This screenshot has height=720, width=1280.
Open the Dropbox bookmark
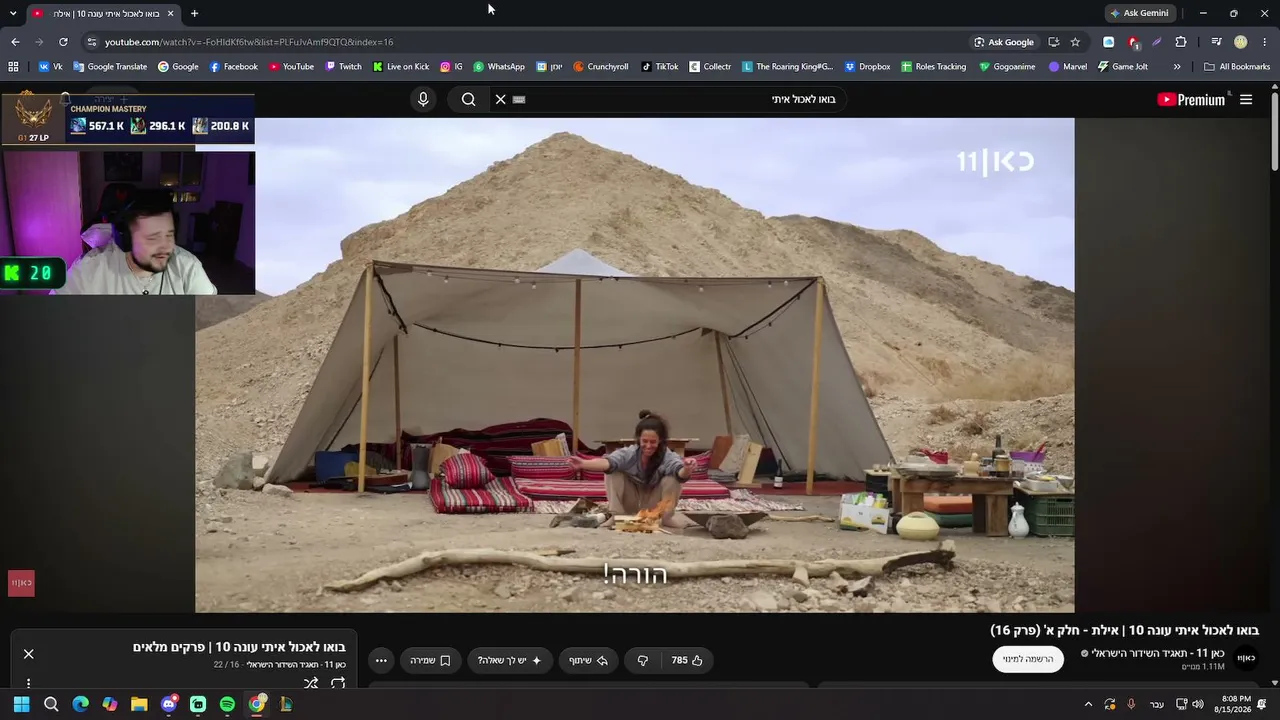tap(867, 67)
